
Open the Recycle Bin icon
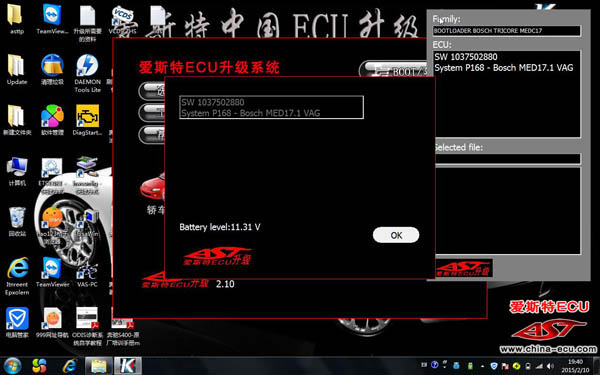17,222
